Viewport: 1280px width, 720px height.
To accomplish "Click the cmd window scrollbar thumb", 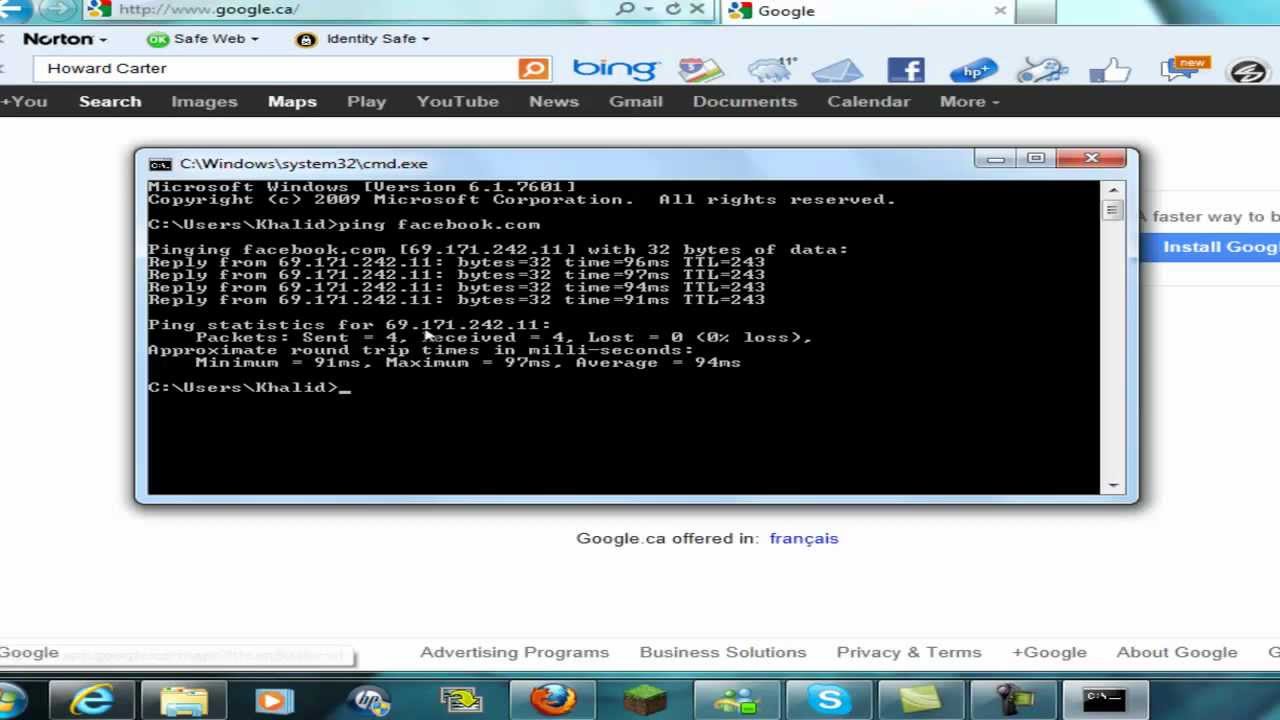I will pyautogui.click(x=1113, y=210).
